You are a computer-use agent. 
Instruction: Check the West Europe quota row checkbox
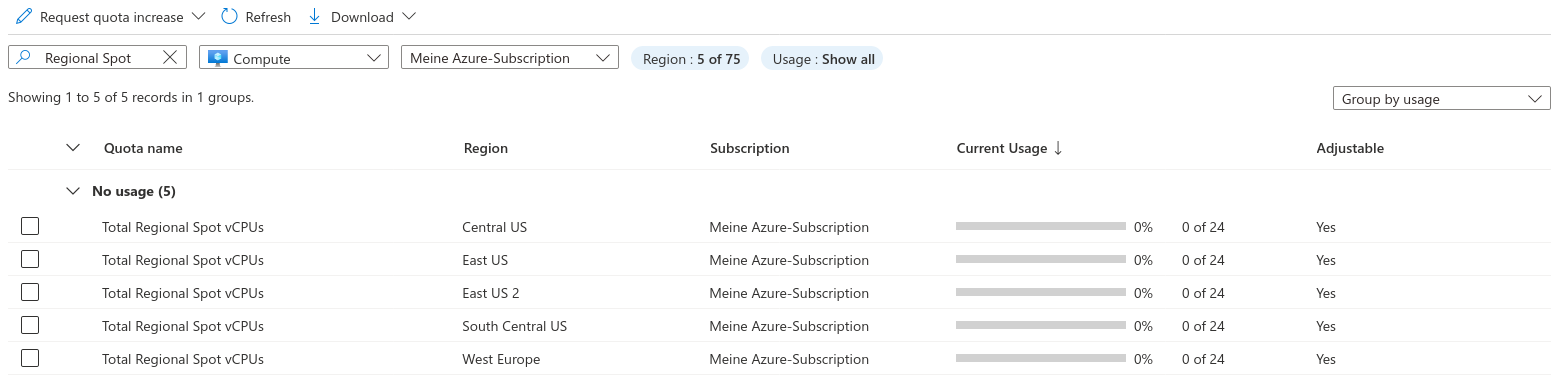click(30, 359)
